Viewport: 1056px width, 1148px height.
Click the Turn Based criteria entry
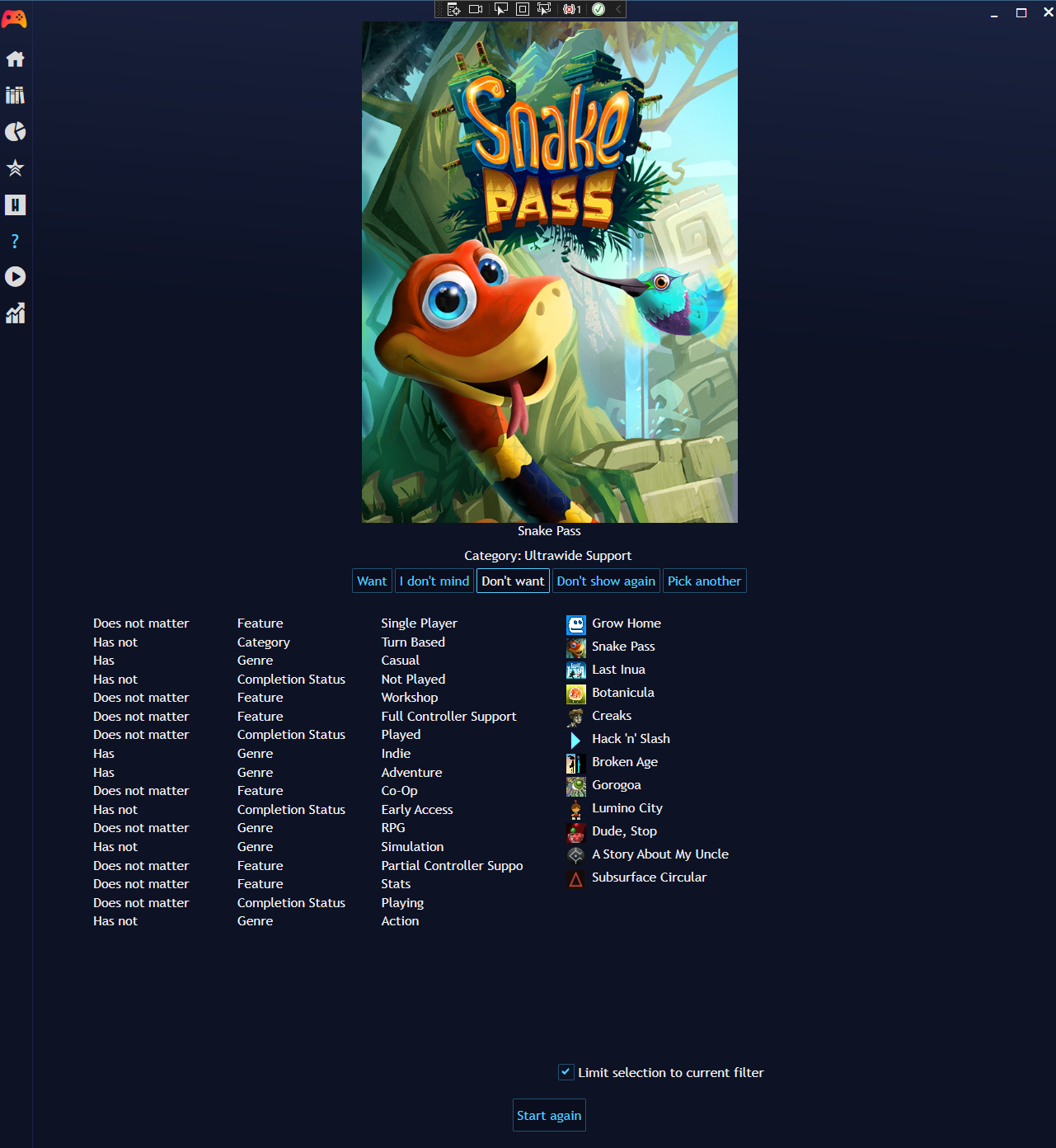[413, 642]
